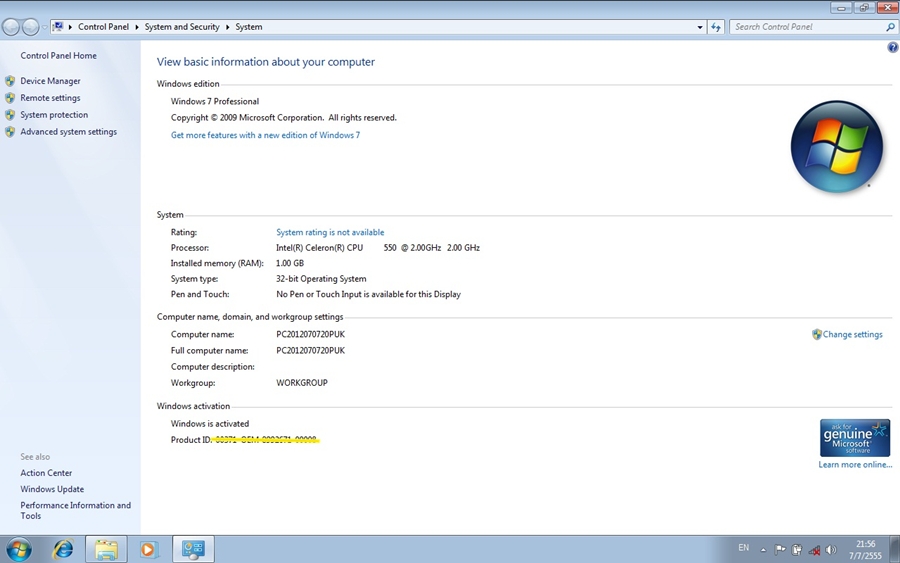Click 'Get more features with a new edition' link
Viewport: 900px width, 563px height.
click(x=265, y=135)
